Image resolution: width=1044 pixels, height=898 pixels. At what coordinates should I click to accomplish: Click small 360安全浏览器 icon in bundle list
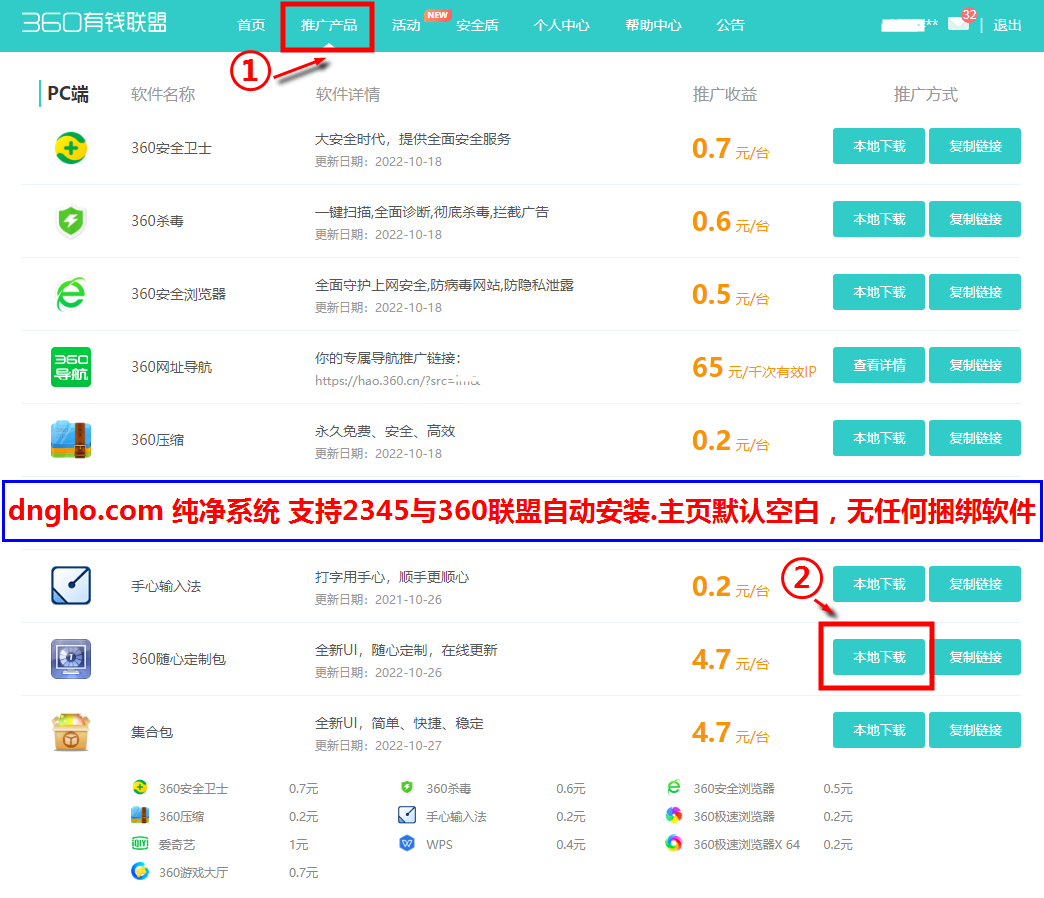pyautogui.click(x=674, y=787)
